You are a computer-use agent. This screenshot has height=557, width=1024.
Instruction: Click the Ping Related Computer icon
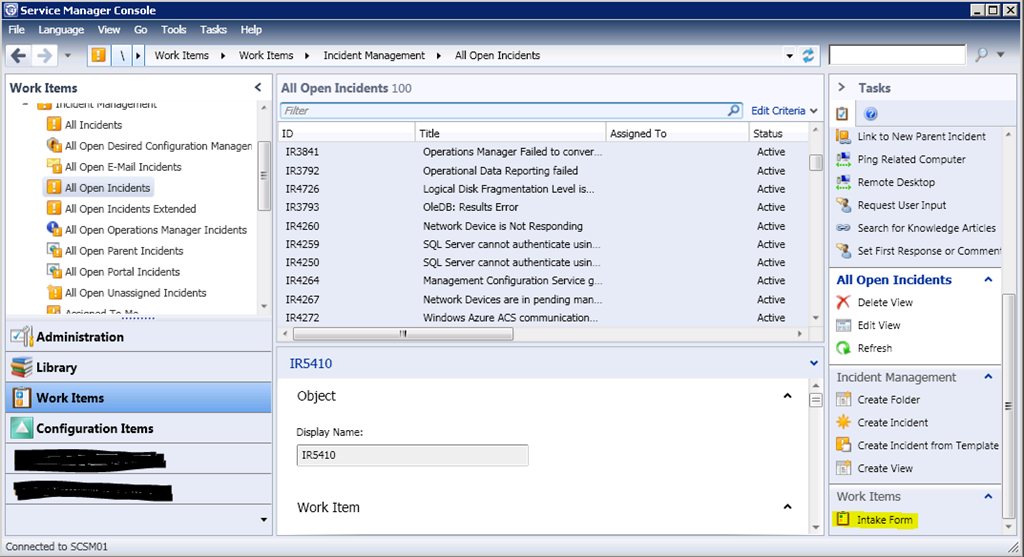point(843,159)
